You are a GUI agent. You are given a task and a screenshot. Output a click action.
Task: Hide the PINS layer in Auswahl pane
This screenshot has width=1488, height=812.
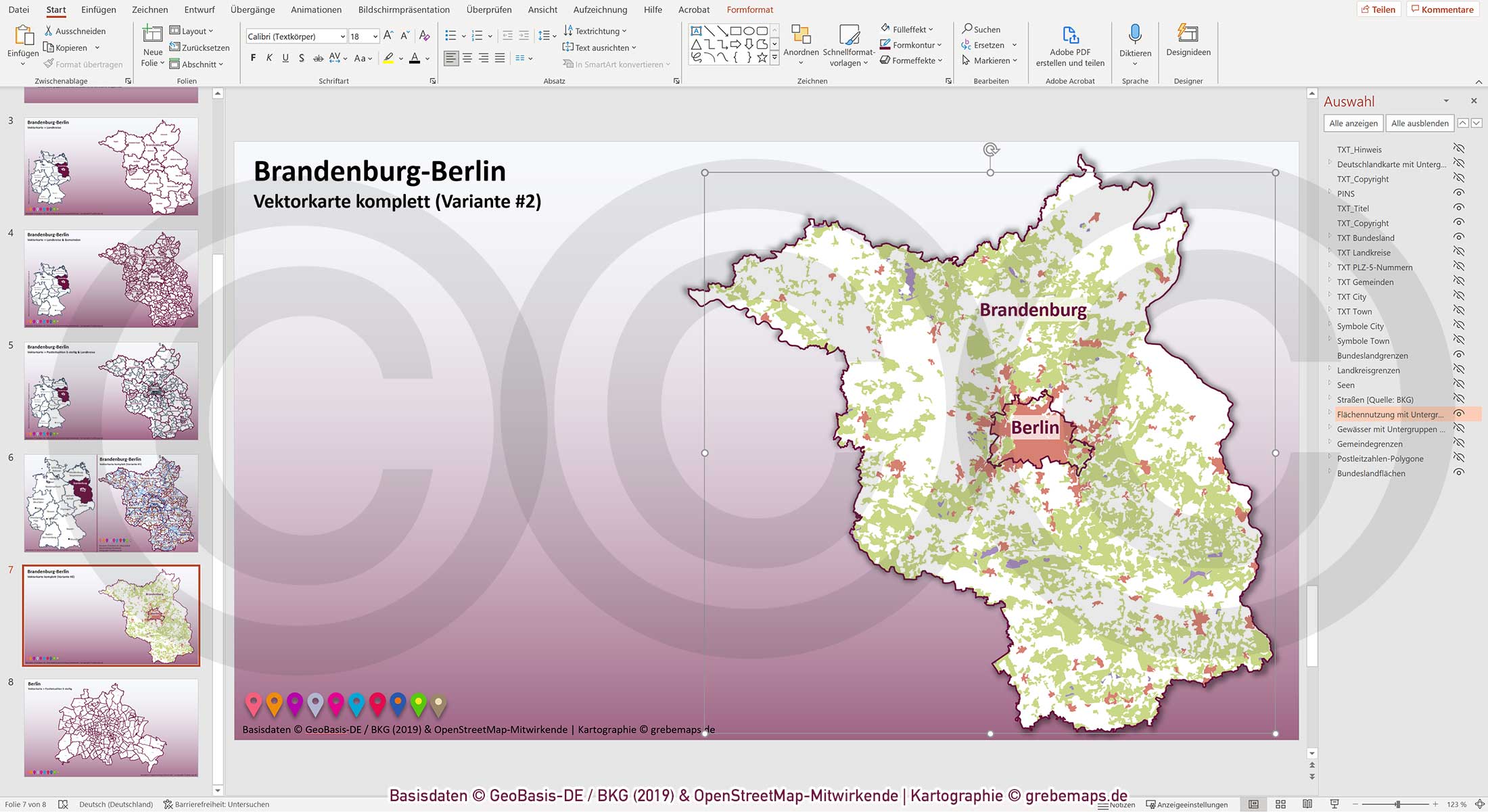coord(1460,193)
